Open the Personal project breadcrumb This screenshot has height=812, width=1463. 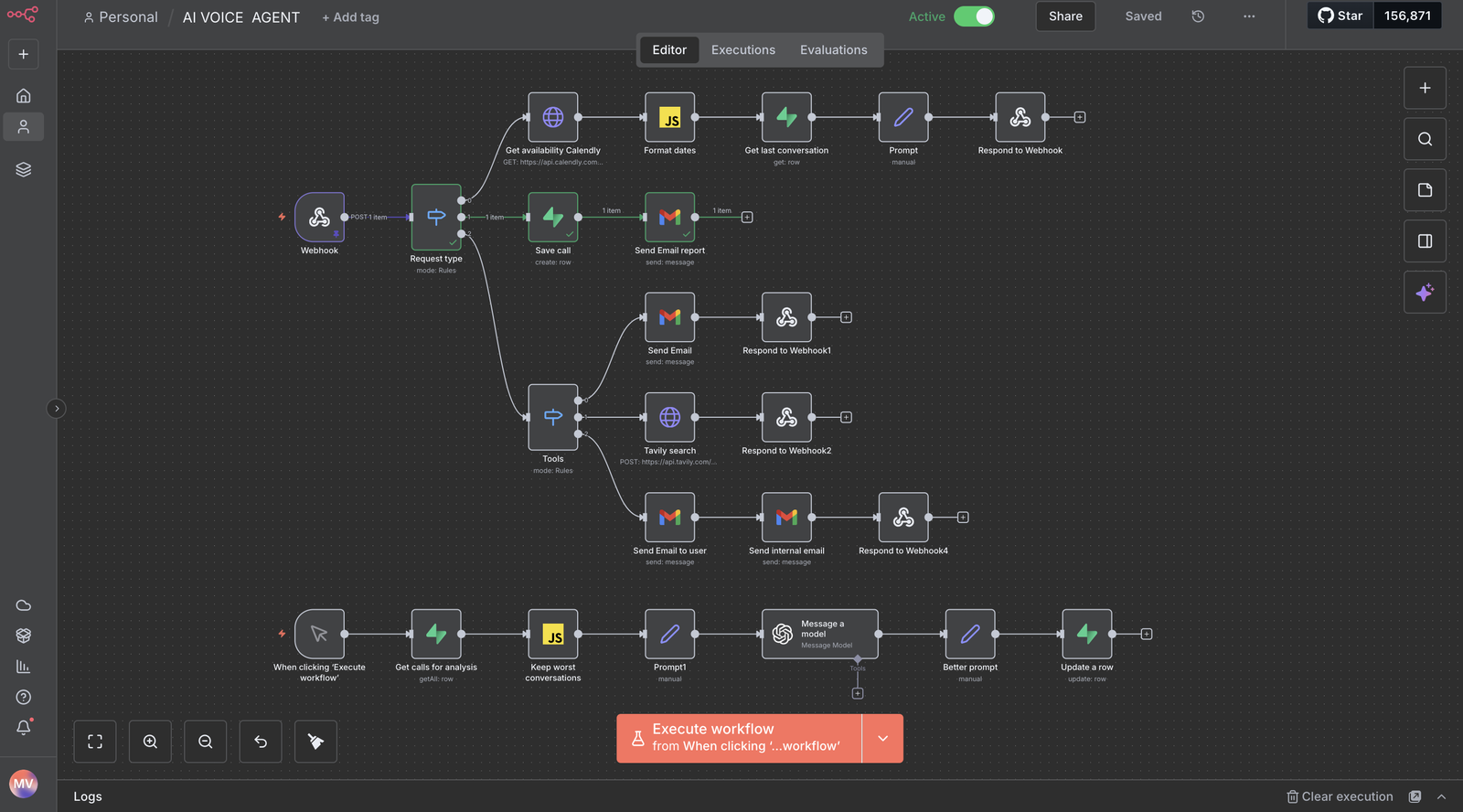(121, 17)
